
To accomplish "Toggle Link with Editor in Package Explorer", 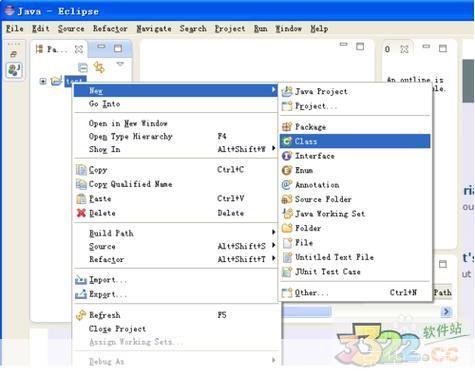I will (99, 67).
